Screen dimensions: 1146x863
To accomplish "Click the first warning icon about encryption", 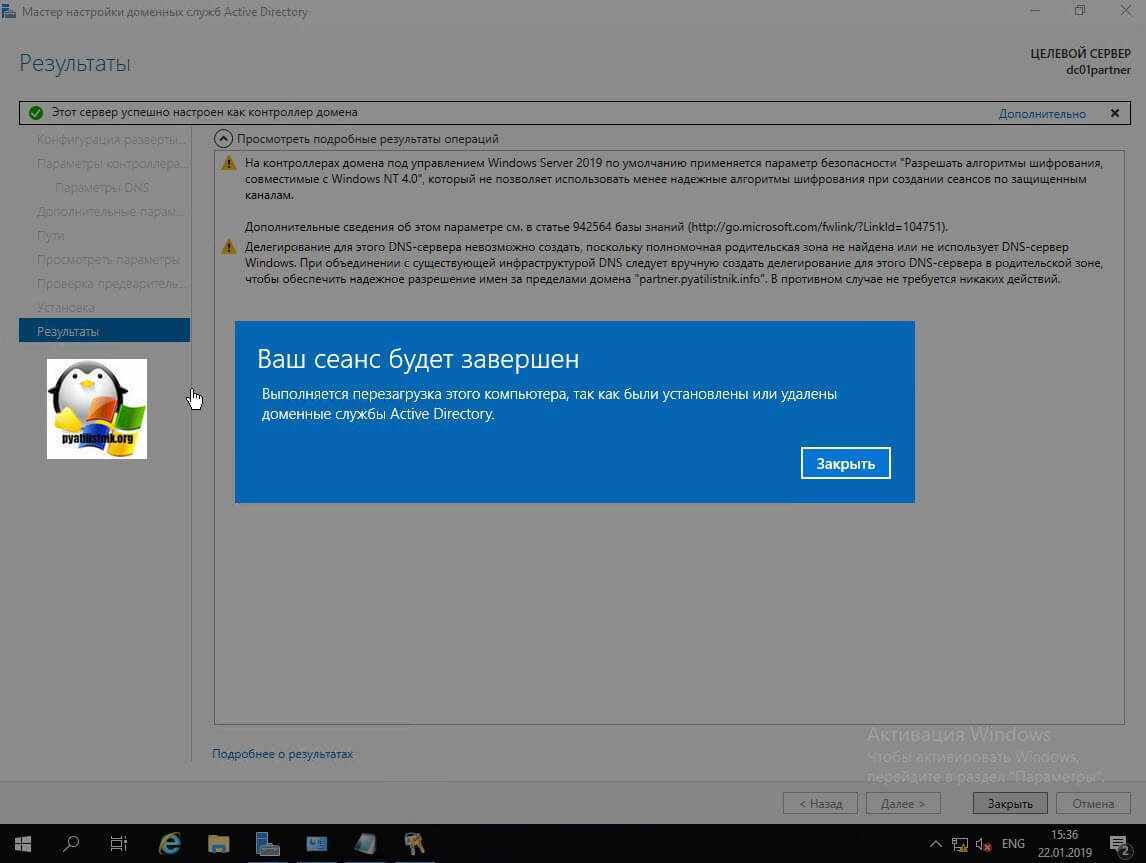I will click(x=229, y=163).
